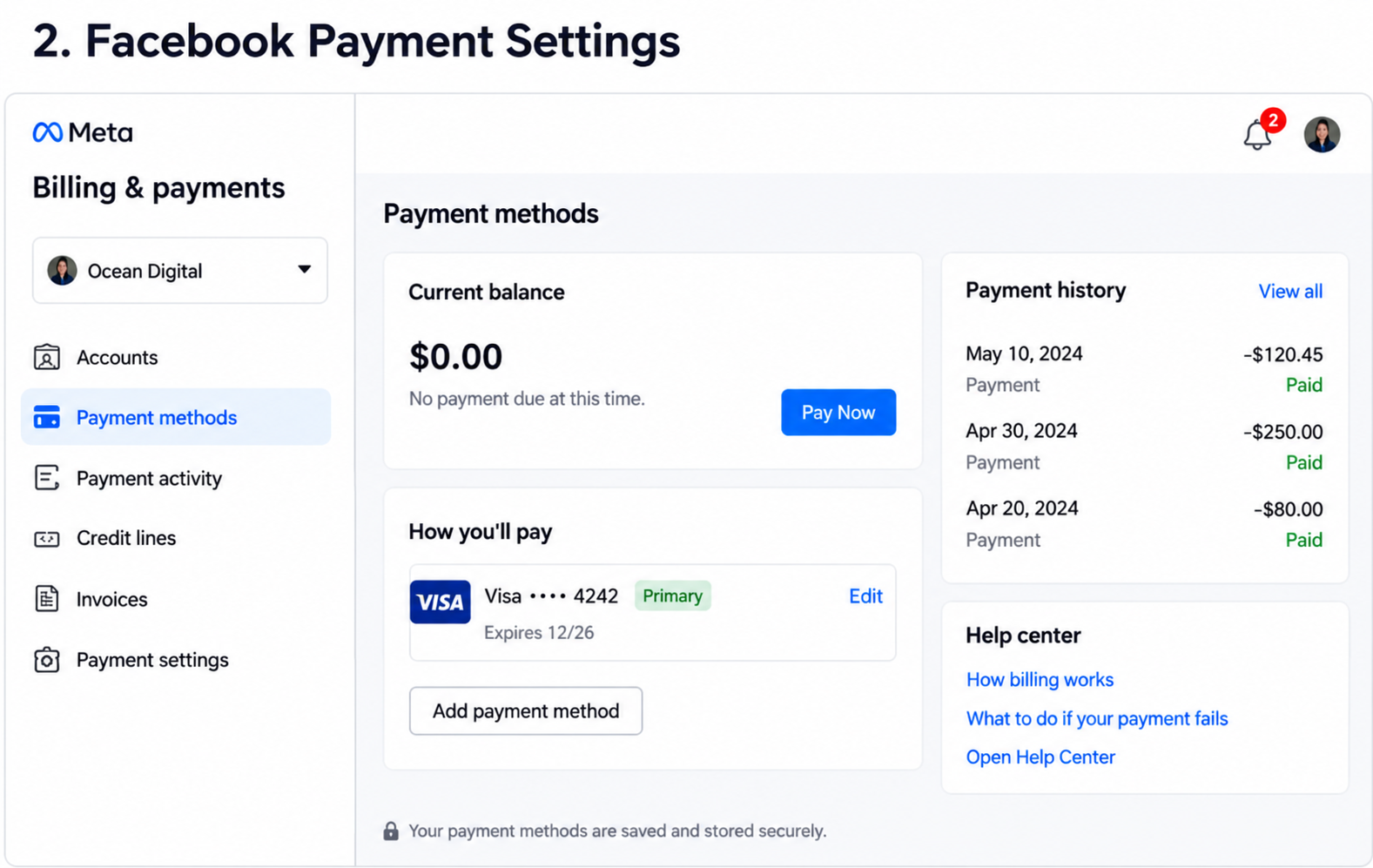Click the May 10, 2024 payment entry

1144,369
